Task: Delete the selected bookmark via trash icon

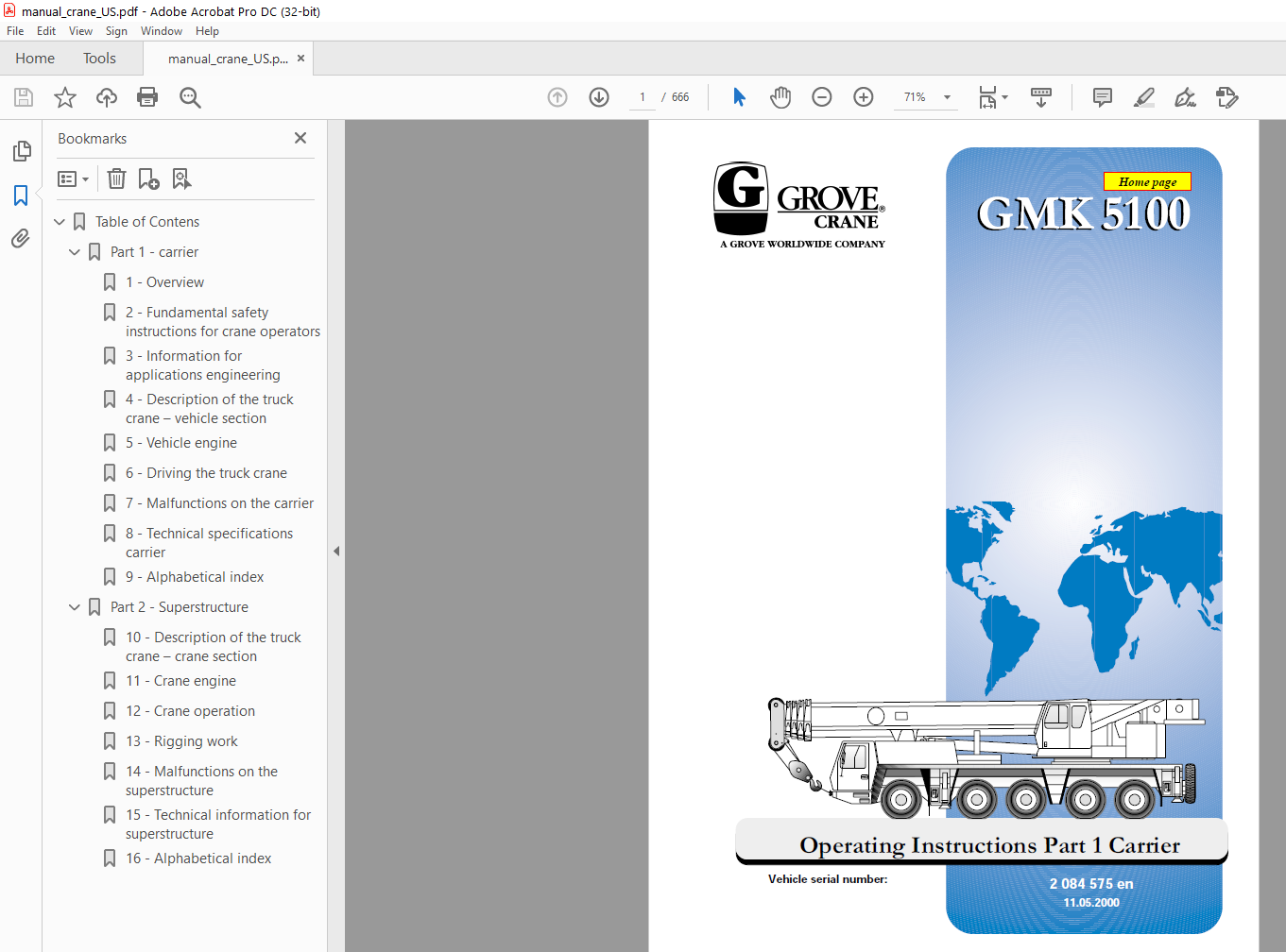Action: (116, 178)
